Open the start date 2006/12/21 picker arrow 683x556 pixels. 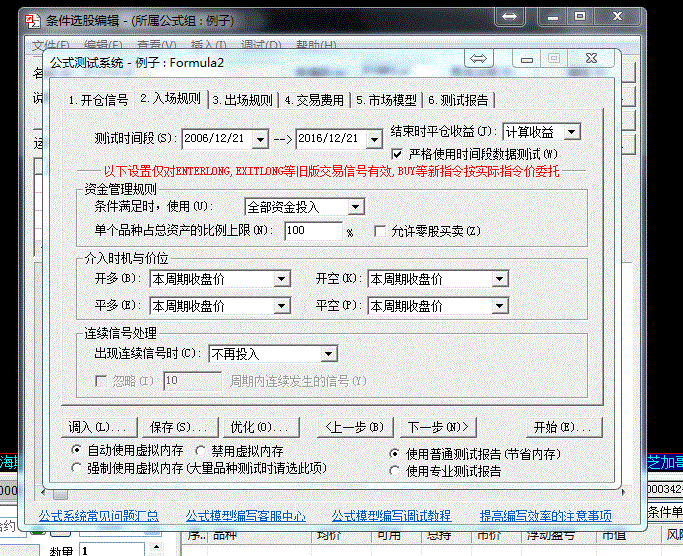click(x=262, y=137)
